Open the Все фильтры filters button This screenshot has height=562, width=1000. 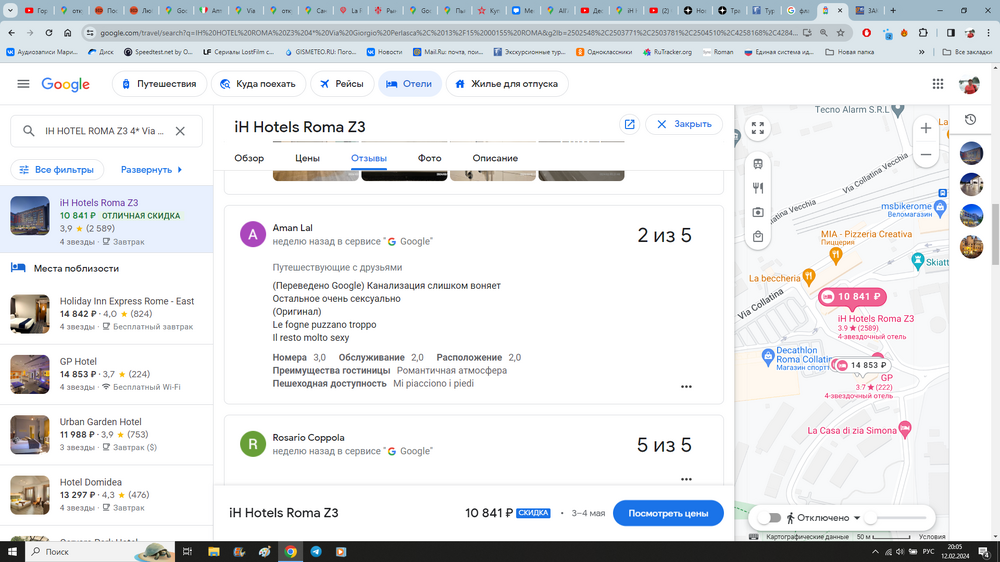tap(57, 170)
